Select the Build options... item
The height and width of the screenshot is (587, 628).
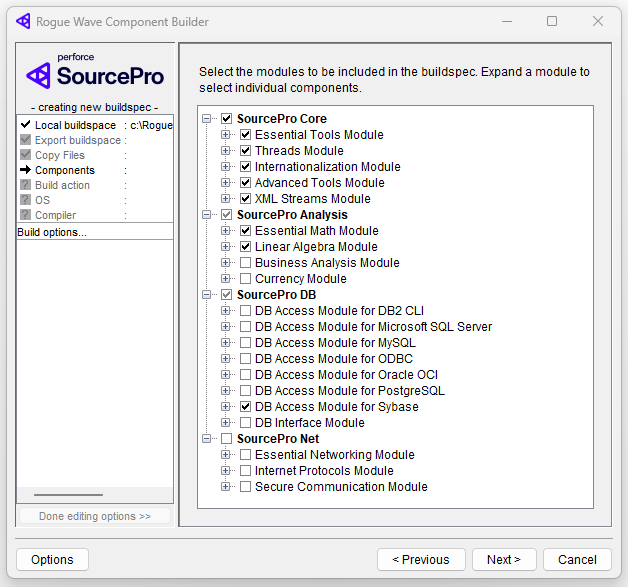(52, 232)
